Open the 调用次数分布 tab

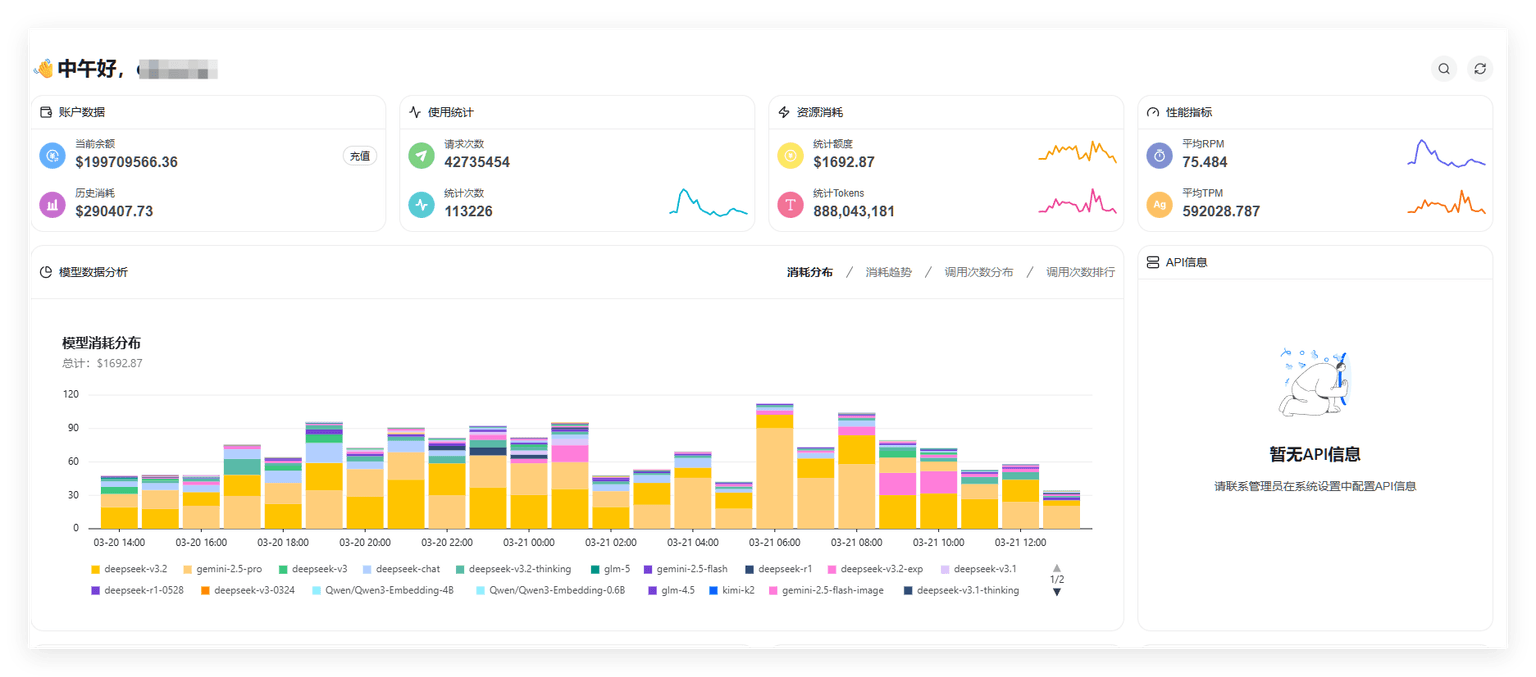click(978, 272)
